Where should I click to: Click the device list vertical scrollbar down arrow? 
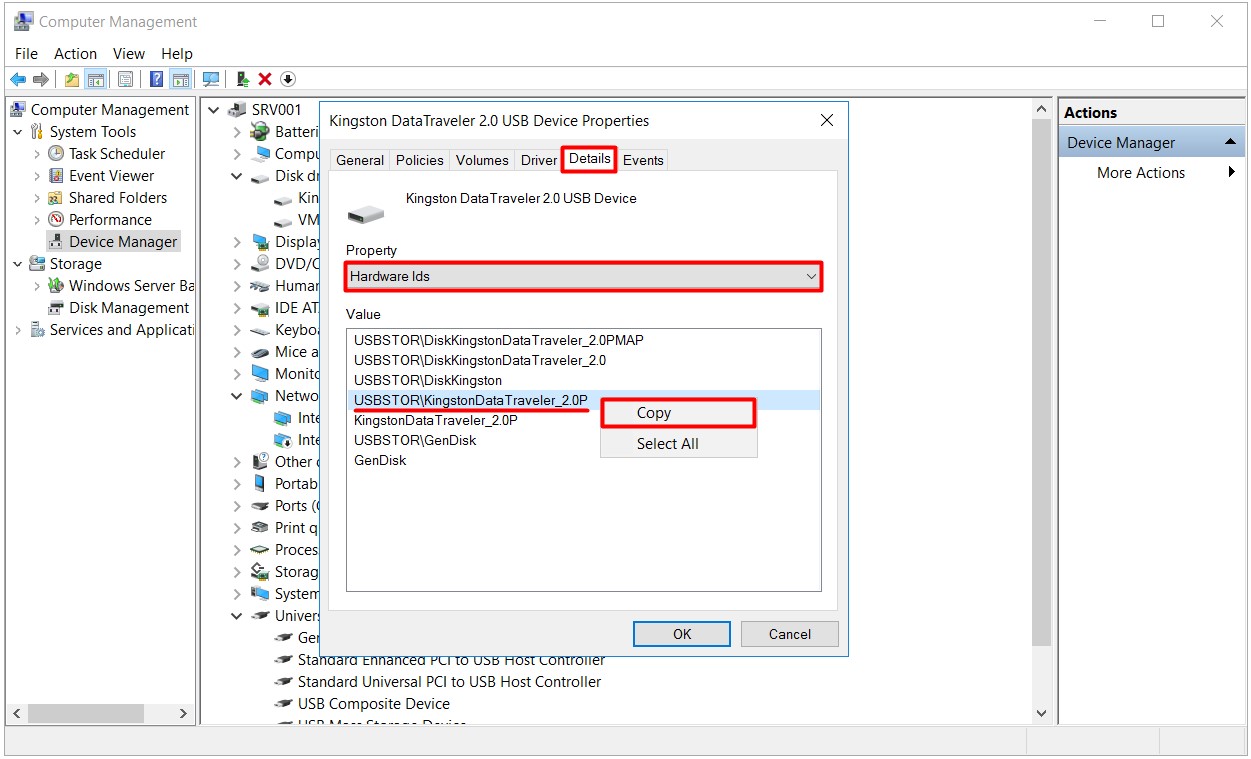tap(1041, 714)
